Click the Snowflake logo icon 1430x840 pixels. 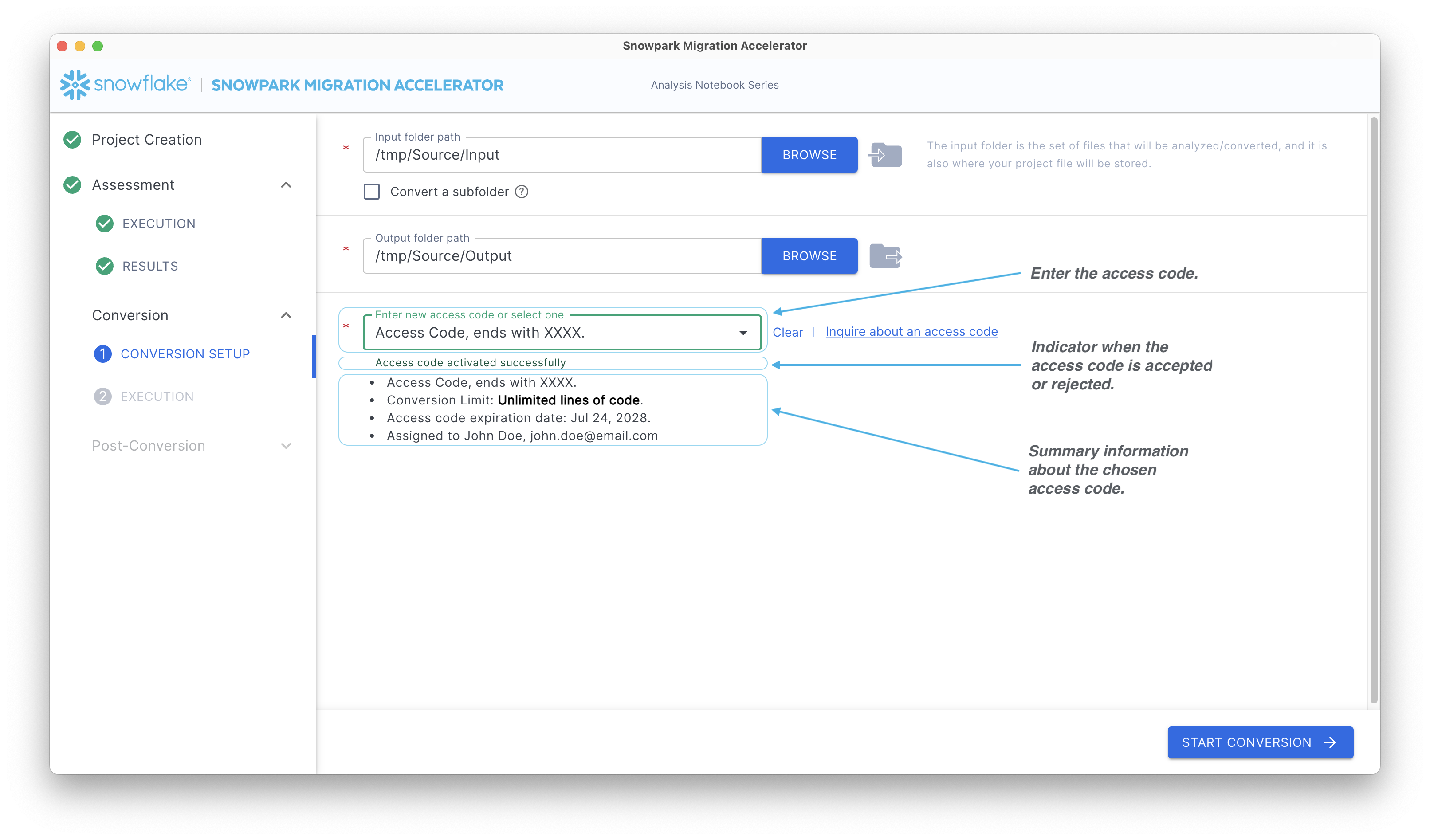75,85
